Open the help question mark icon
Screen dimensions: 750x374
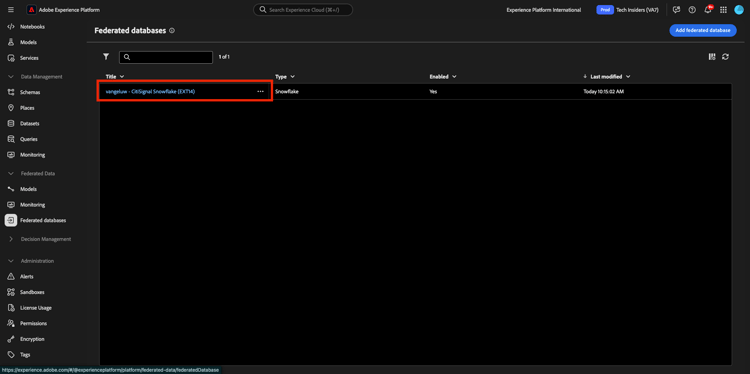click(692, 10)
